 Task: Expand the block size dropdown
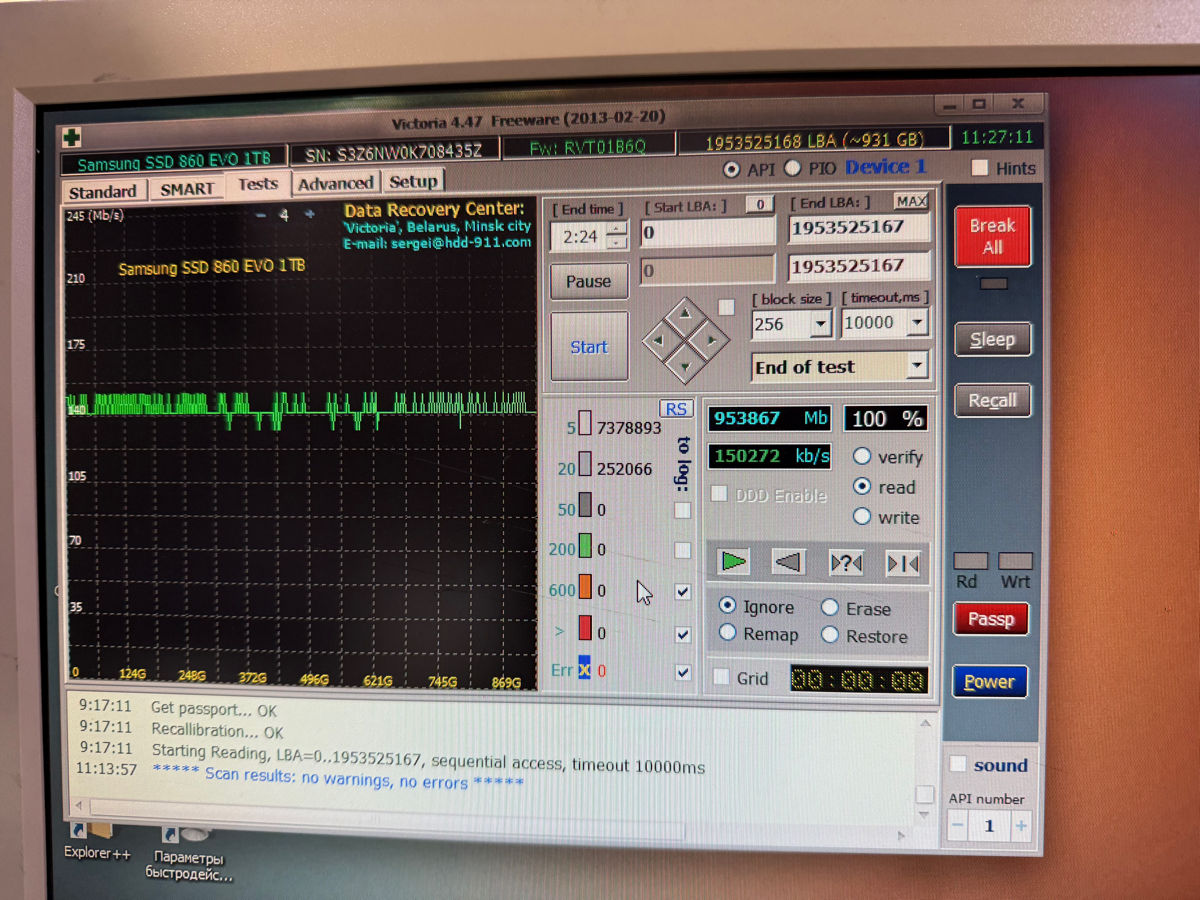(x=820, y=324)
